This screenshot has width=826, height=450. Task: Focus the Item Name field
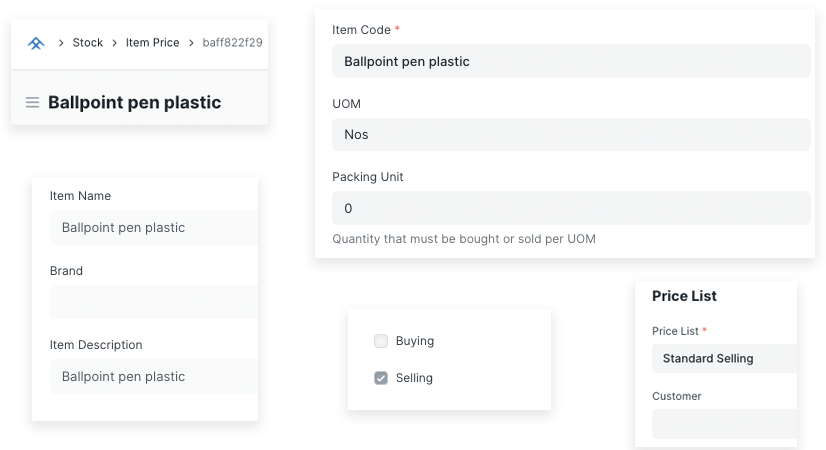tap(155, 228)
